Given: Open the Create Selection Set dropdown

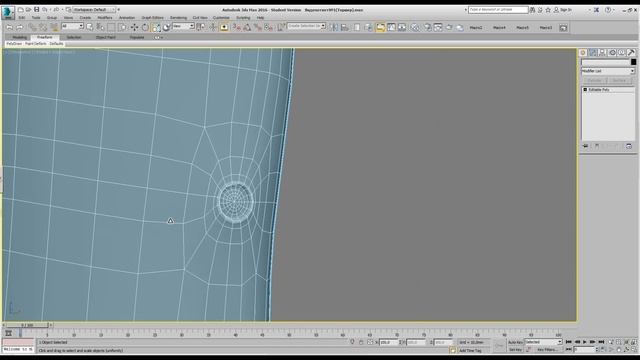Looking at the screenshot, I should click(307, 26).
